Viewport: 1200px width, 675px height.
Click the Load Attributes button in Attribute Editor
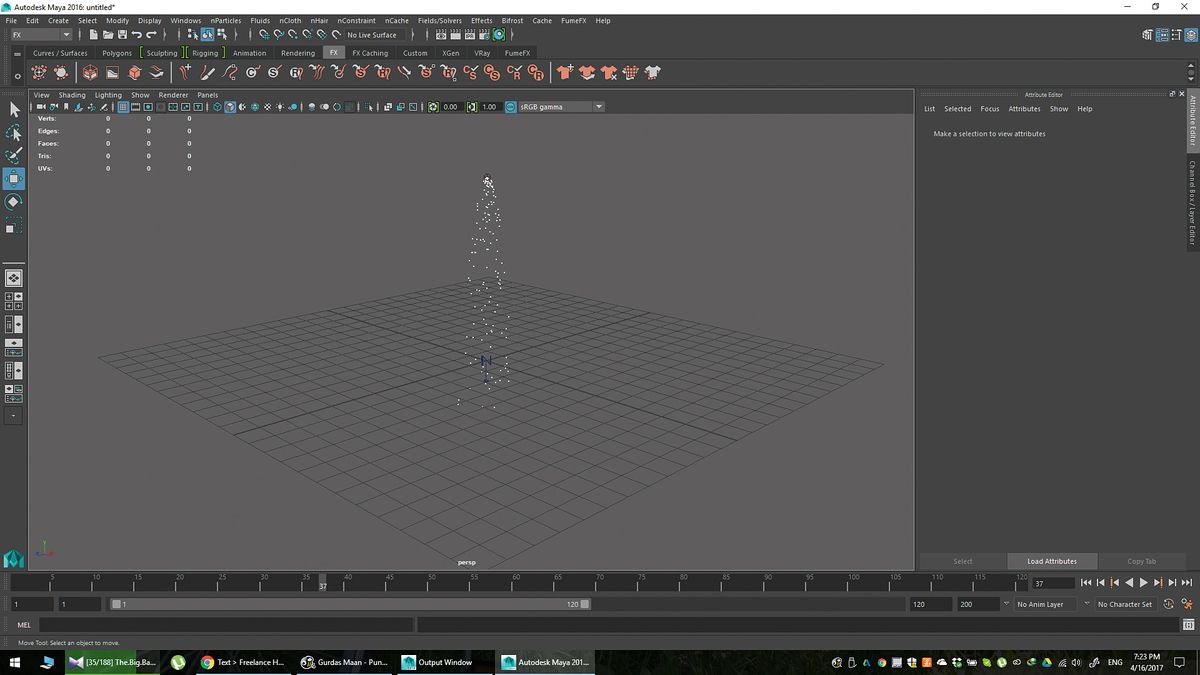tap(1050, 561)
